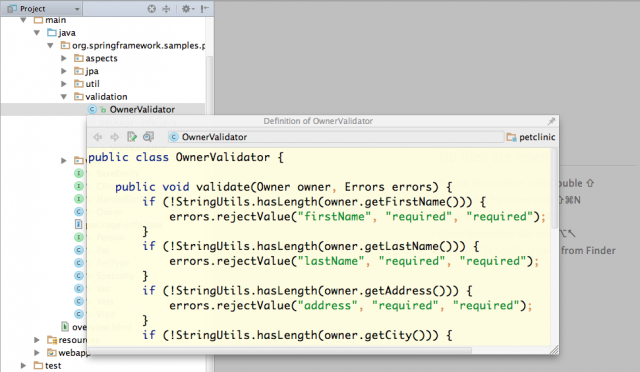The width and height of the screenshot is (640, 372).
Task: Click vertical scrollbar of definition popup
Action: click(554, 188)
